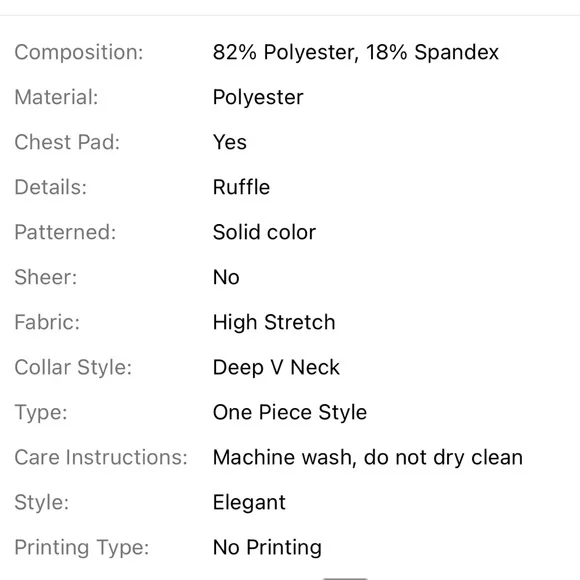Click Machine wash, do not dry clean text
Viewport: 580px width, 580px height.
tap(368, 457)
